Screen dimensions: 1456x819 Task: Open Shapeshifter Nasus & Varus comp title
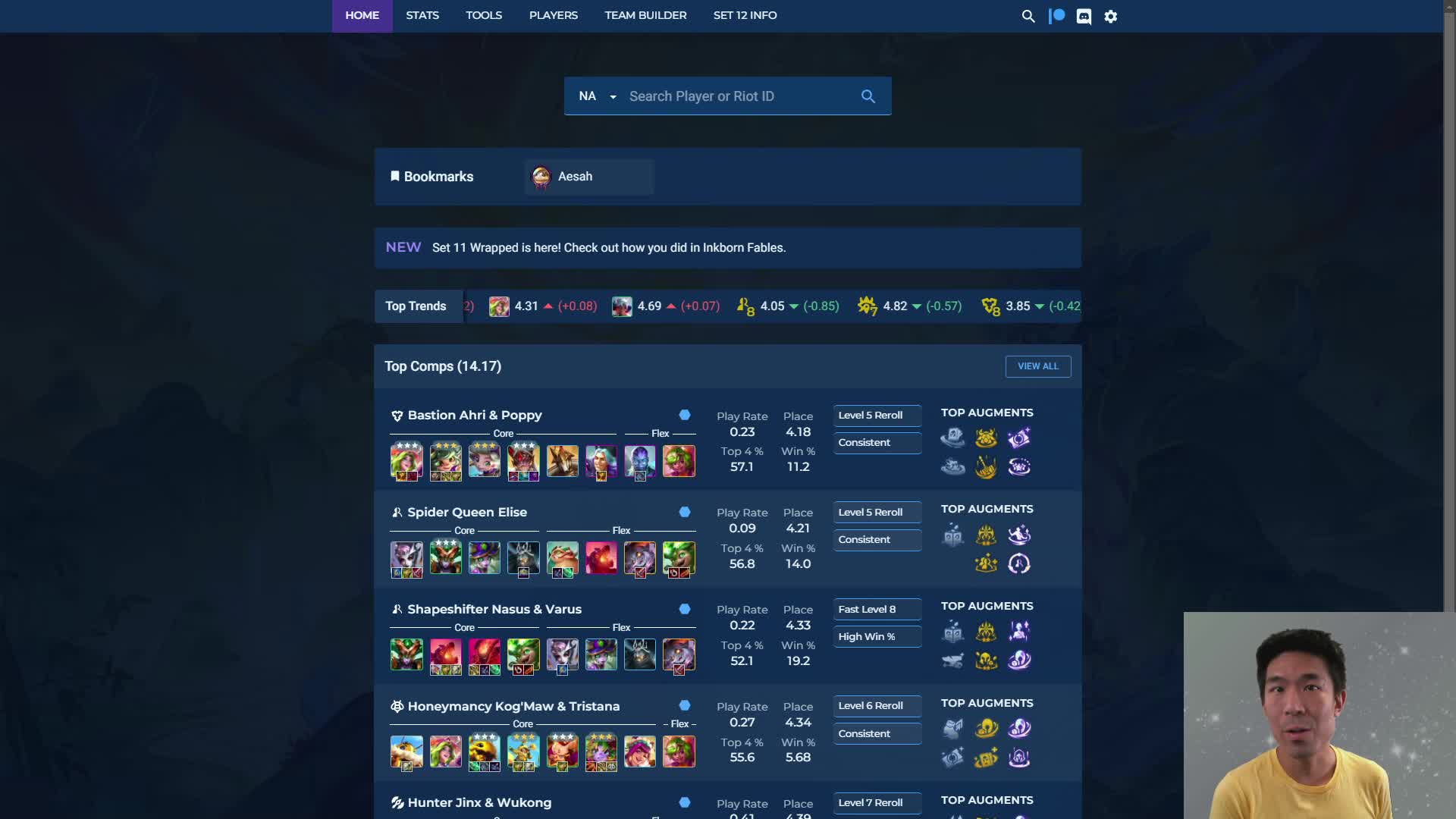(x=494, y=610)
